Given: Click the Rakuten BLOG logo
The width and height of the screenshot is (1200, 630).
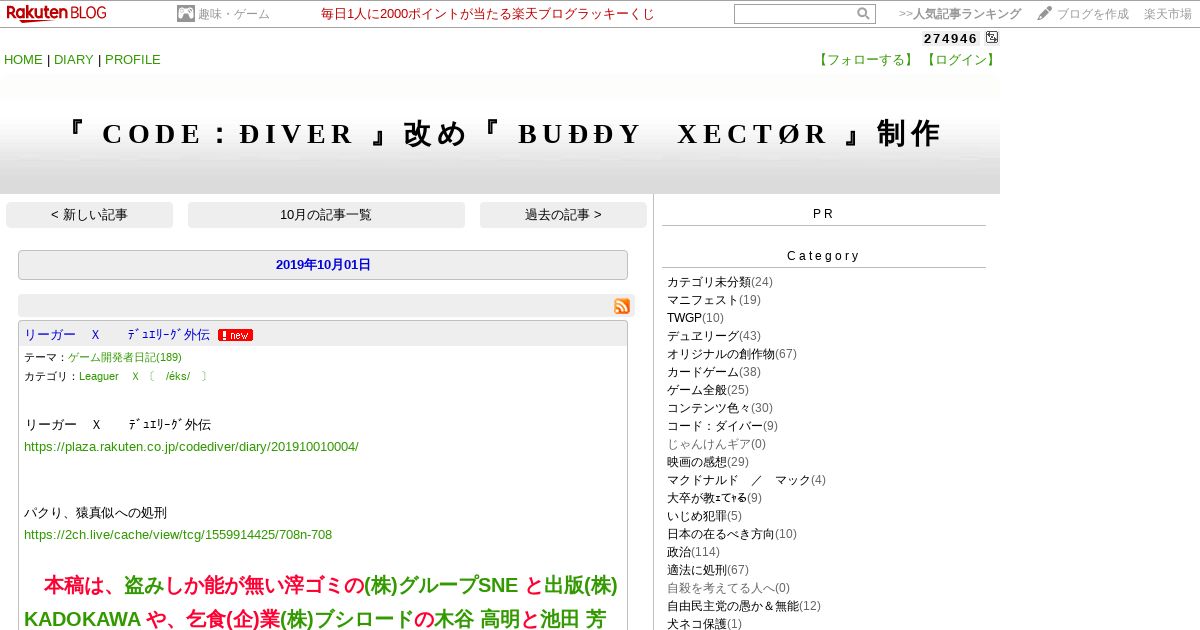Looking at the screenshot, I should pyautogui.click(x=56, y=13).
